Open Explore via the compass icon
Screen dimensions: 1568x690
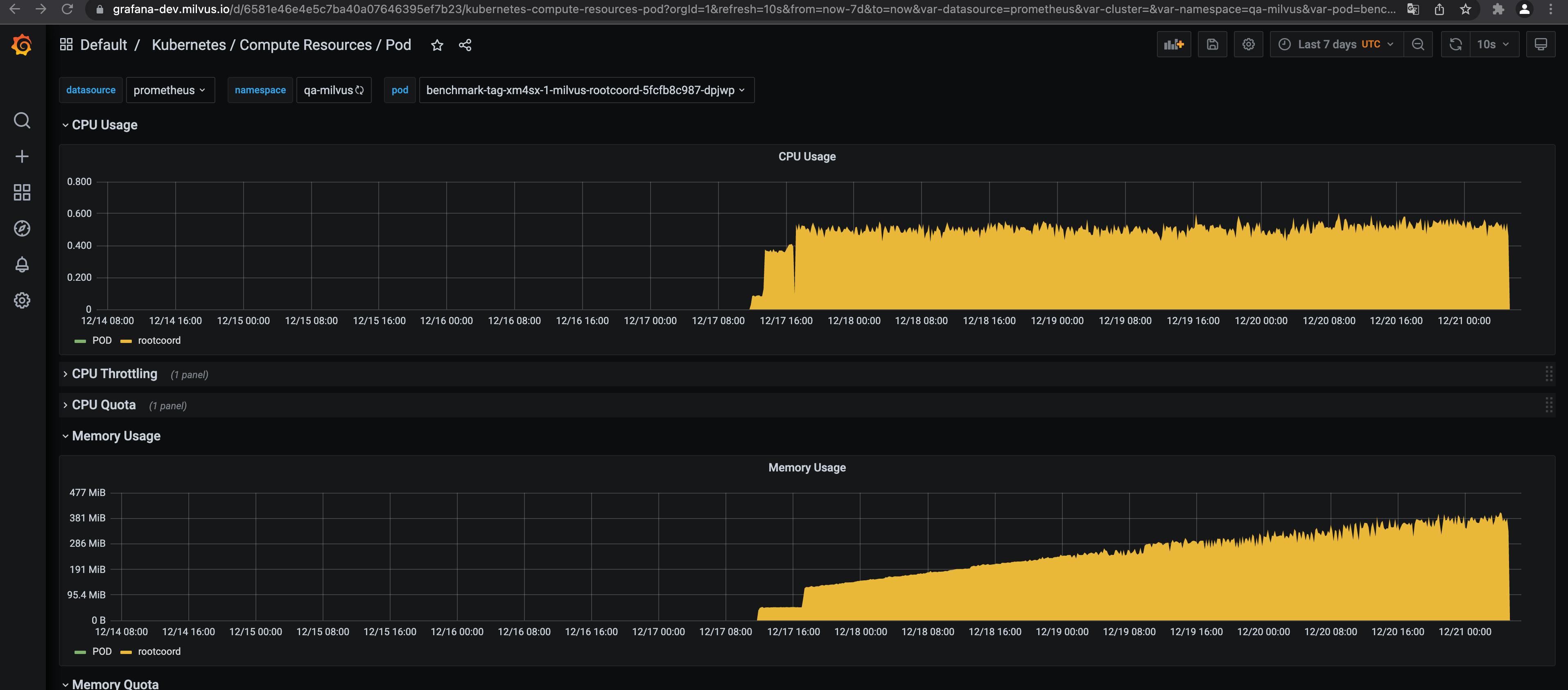pyautogui.click(x=22, y=228)
